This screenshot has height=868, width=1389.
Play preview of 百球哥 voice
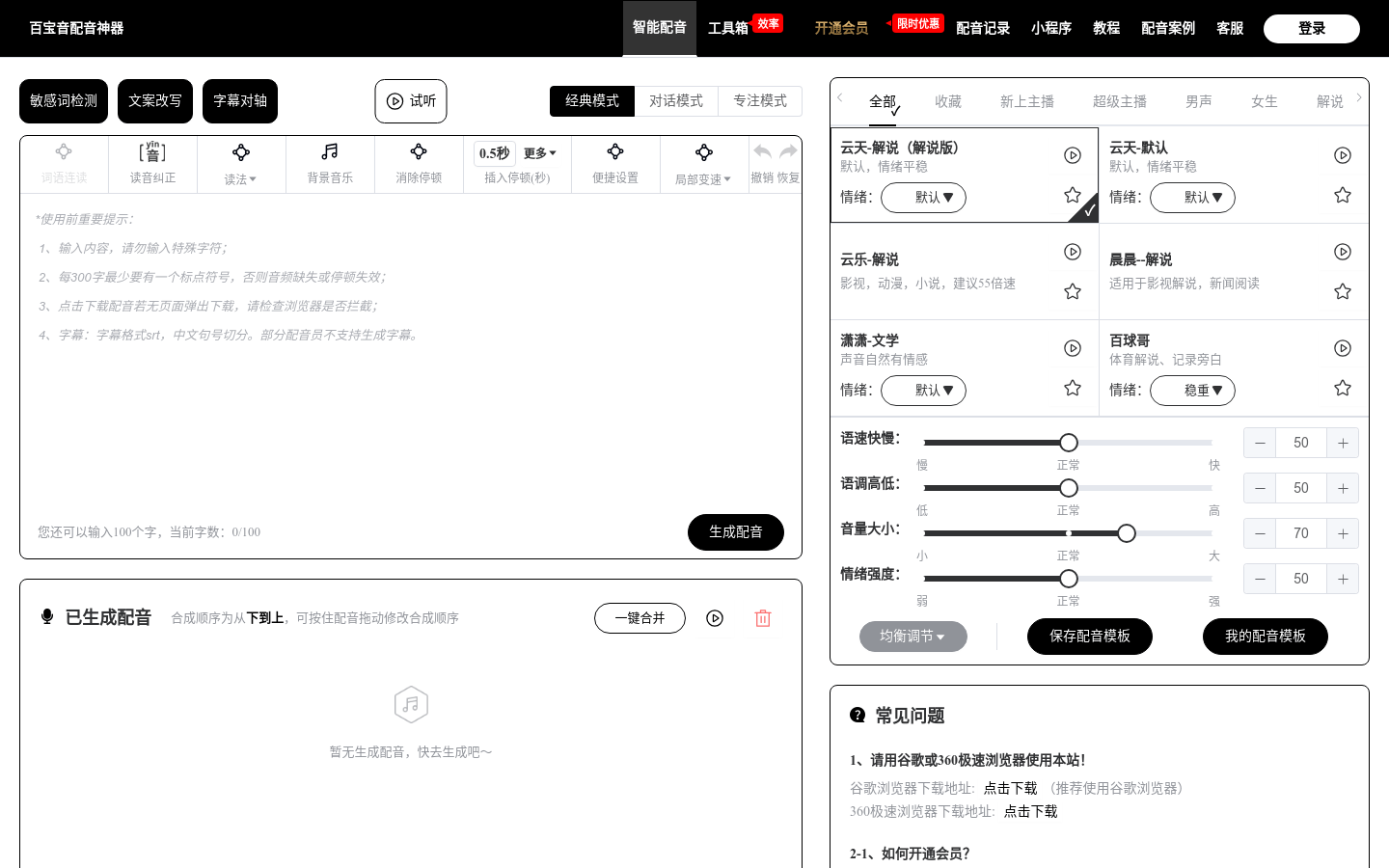1343,348
